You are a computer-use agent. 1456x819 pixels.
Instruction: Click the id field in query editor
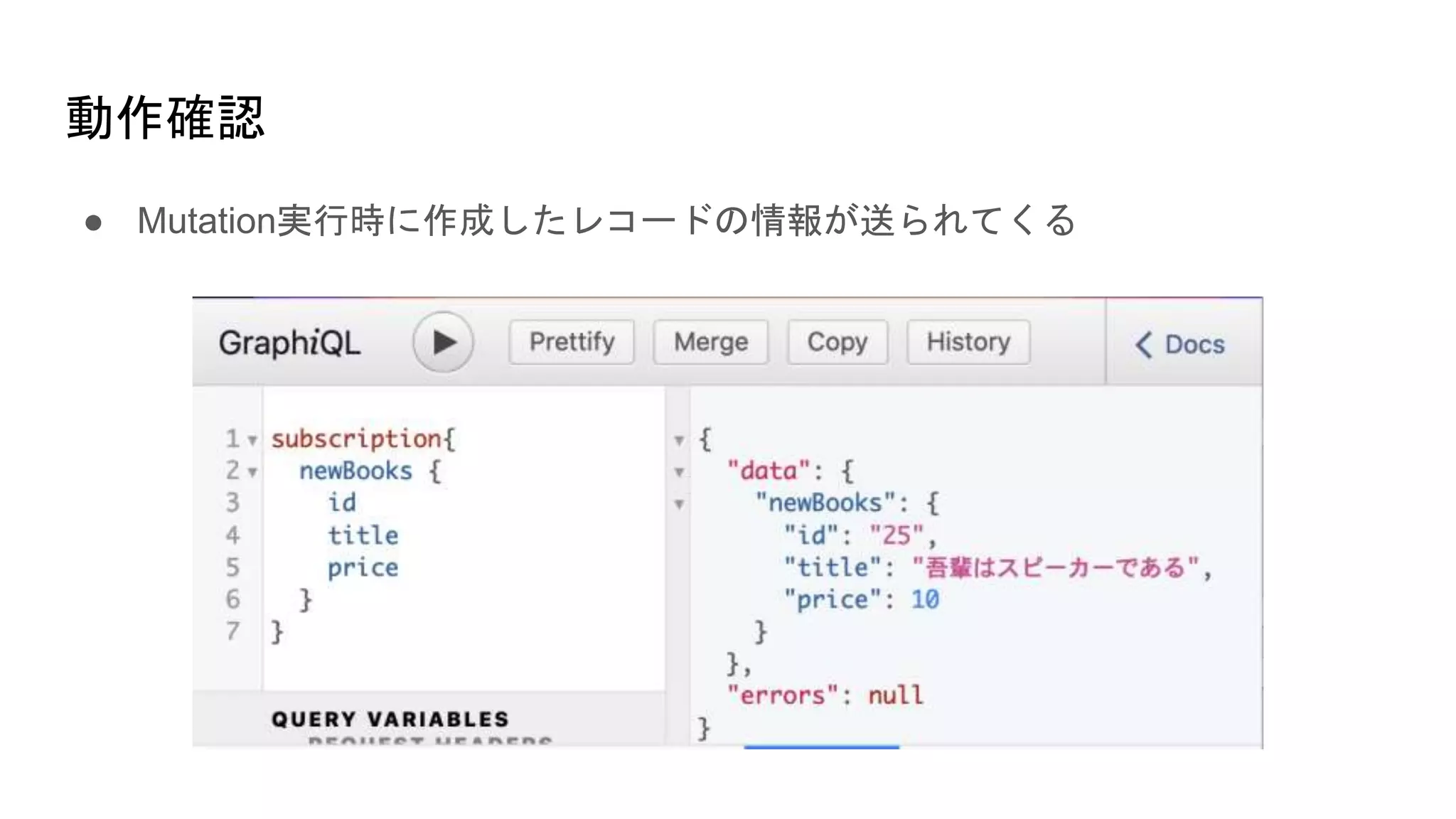click(342, 503)
